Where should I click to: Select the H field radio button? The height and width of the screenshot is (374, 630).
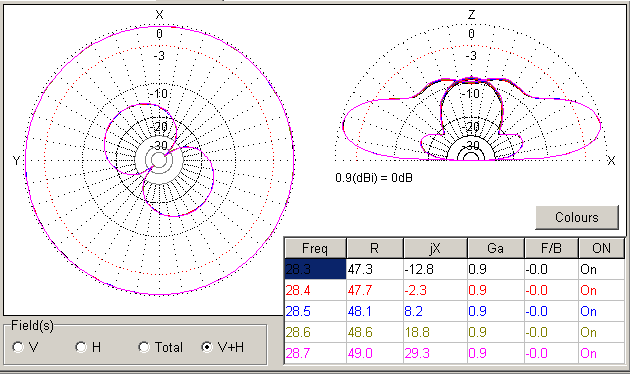81,347
